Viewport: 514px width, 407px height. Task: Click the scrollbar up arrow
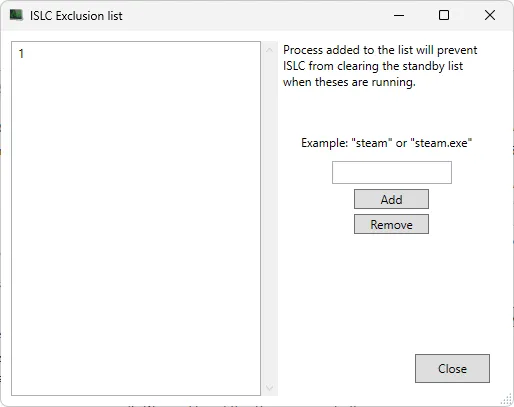269,50
